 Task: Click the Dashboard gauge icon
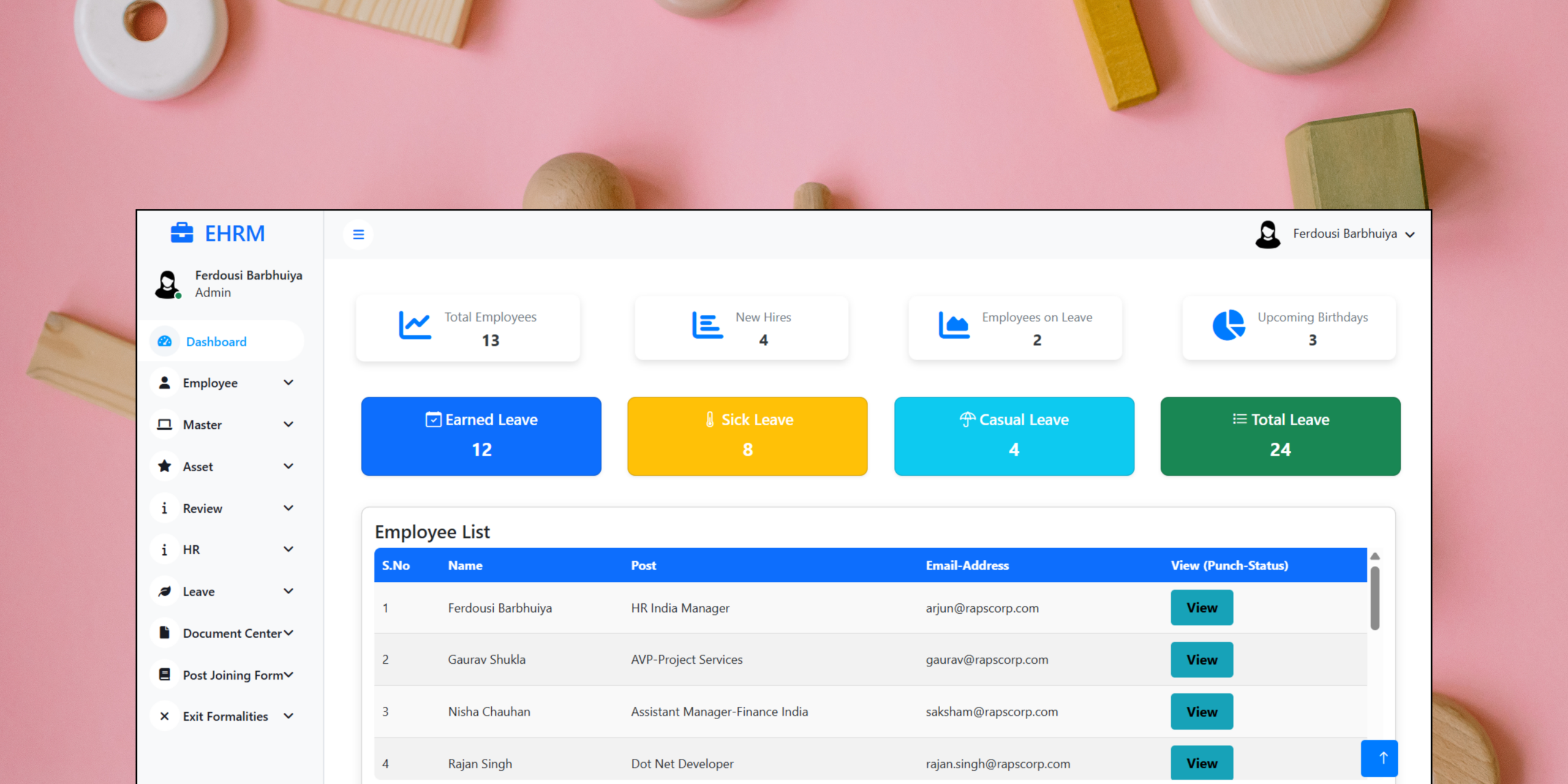165,341
